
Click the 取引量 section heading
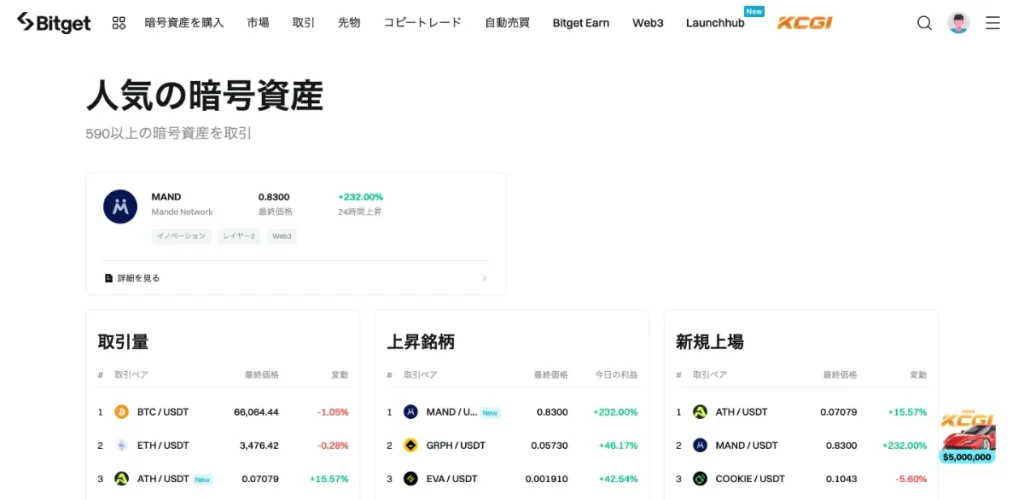[x=123, y=341]
